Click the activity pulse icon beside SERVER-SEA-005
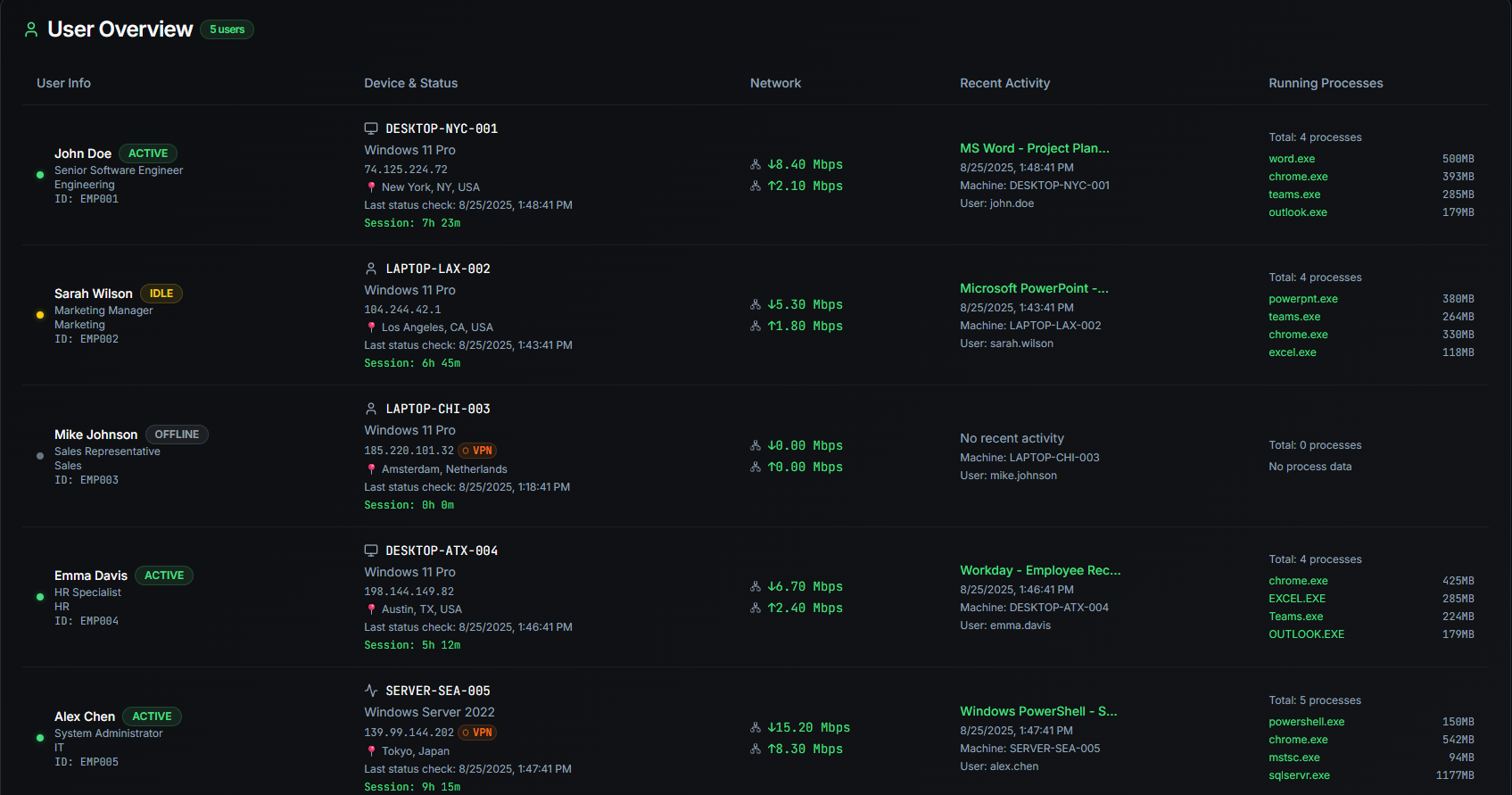This screenshot has width=1512, height=795. coord(371,691)
